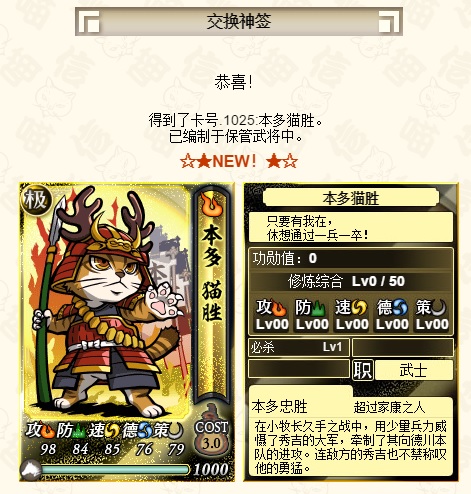The width and height of the screenshot is (471, 494).
Task: Click the 修炼综合 Lv0 / 50 row
Action: tap(351, 281)
